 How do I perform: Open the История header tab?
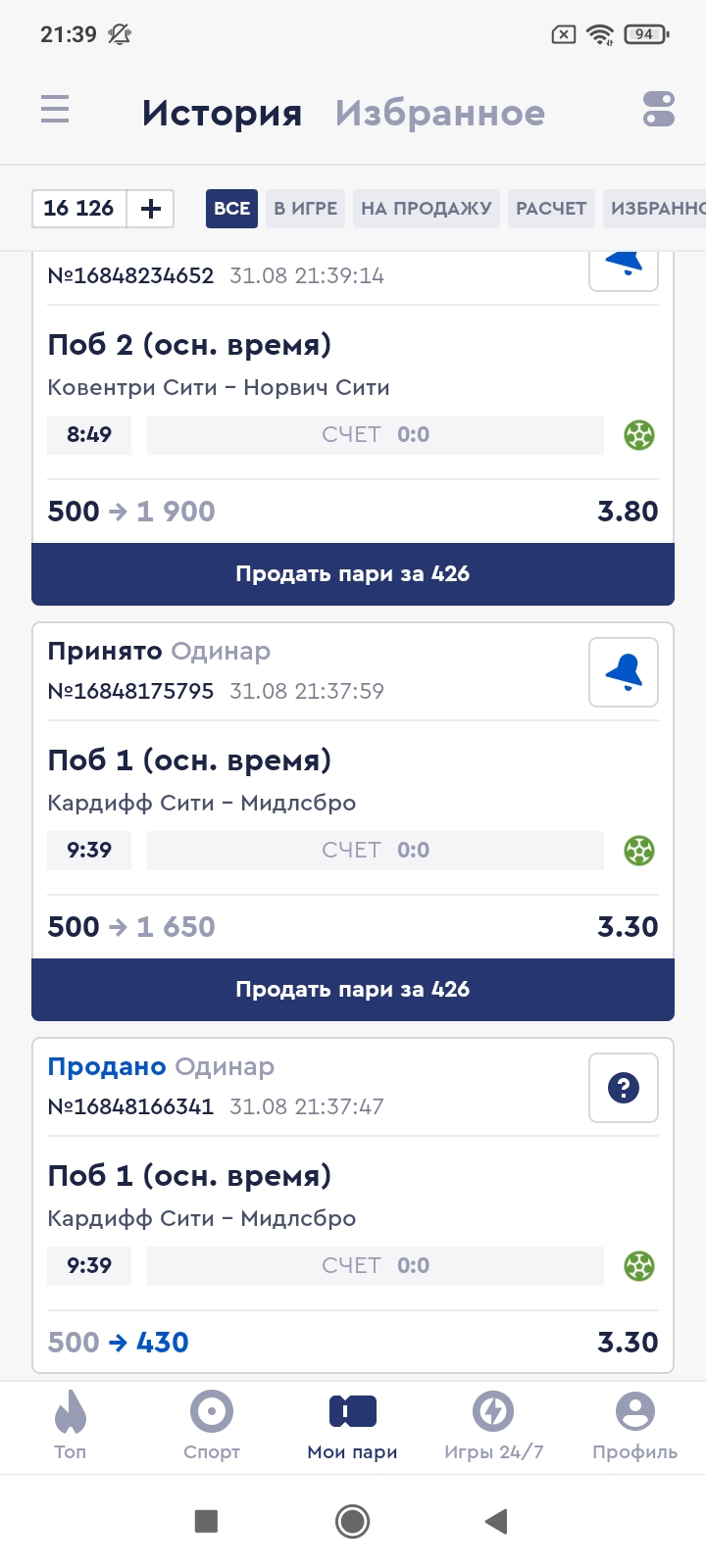click(x=222, y=114)
